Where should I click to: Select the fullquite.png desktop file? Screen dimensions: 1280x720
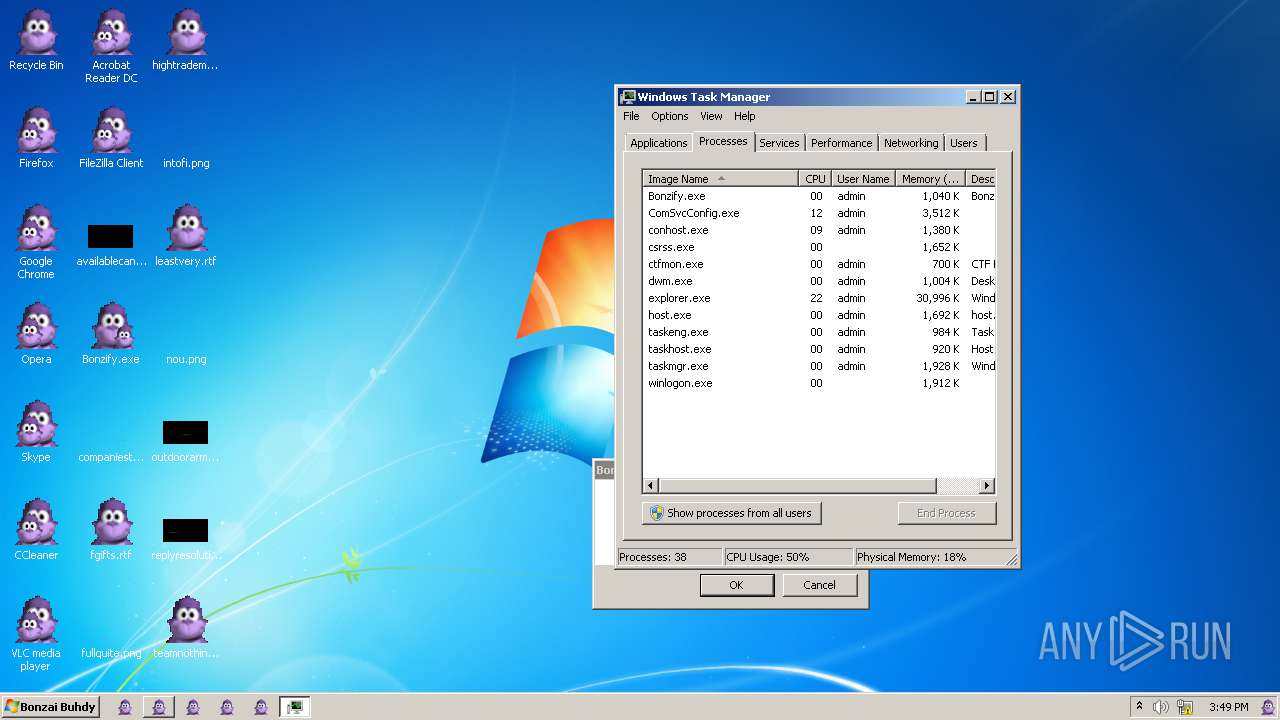click(111, 653)
